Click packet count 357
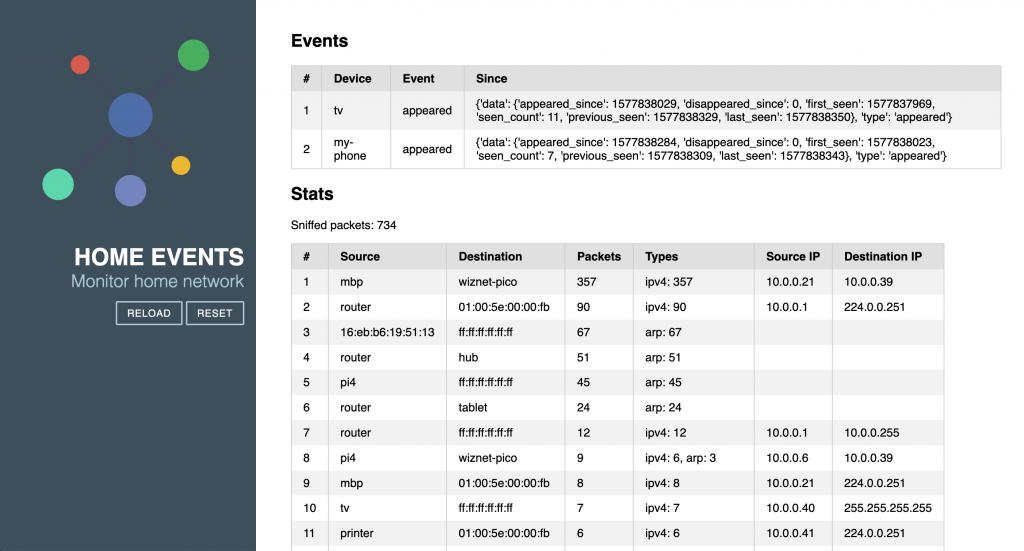This screenshot has height=551, width=1024. (x=586, y=282)
